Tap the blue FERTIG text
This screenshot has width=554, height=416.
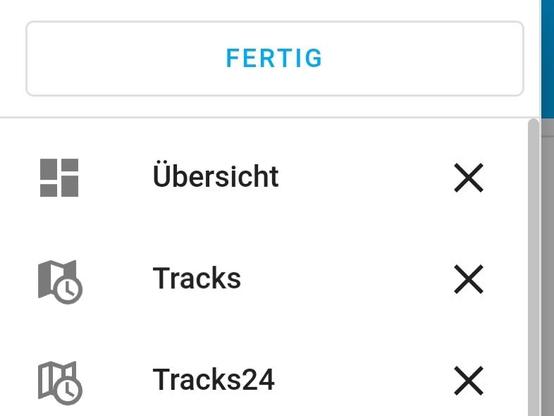coord(274,58)
